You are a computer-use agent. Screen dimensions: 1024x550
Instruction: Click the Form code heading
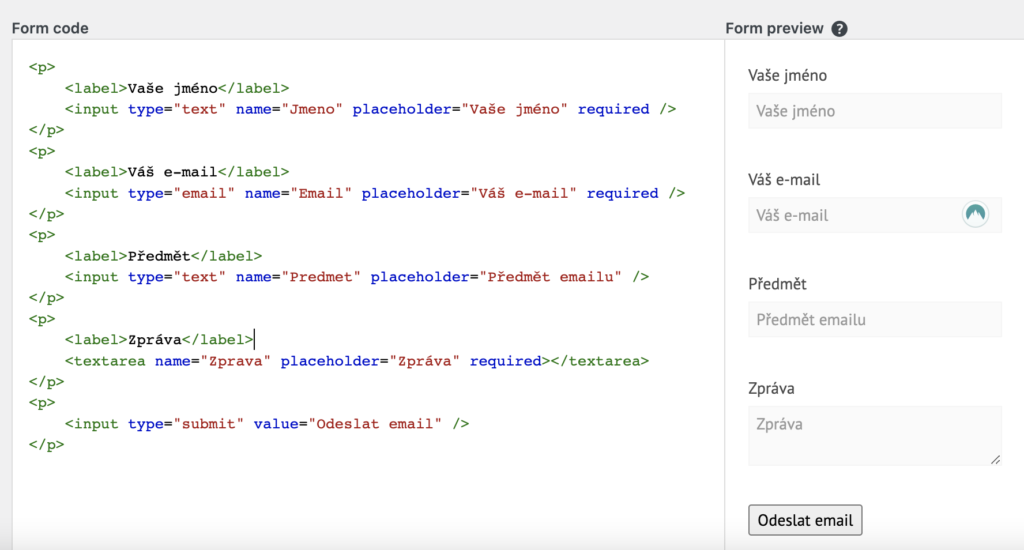[x=50, y=28]
